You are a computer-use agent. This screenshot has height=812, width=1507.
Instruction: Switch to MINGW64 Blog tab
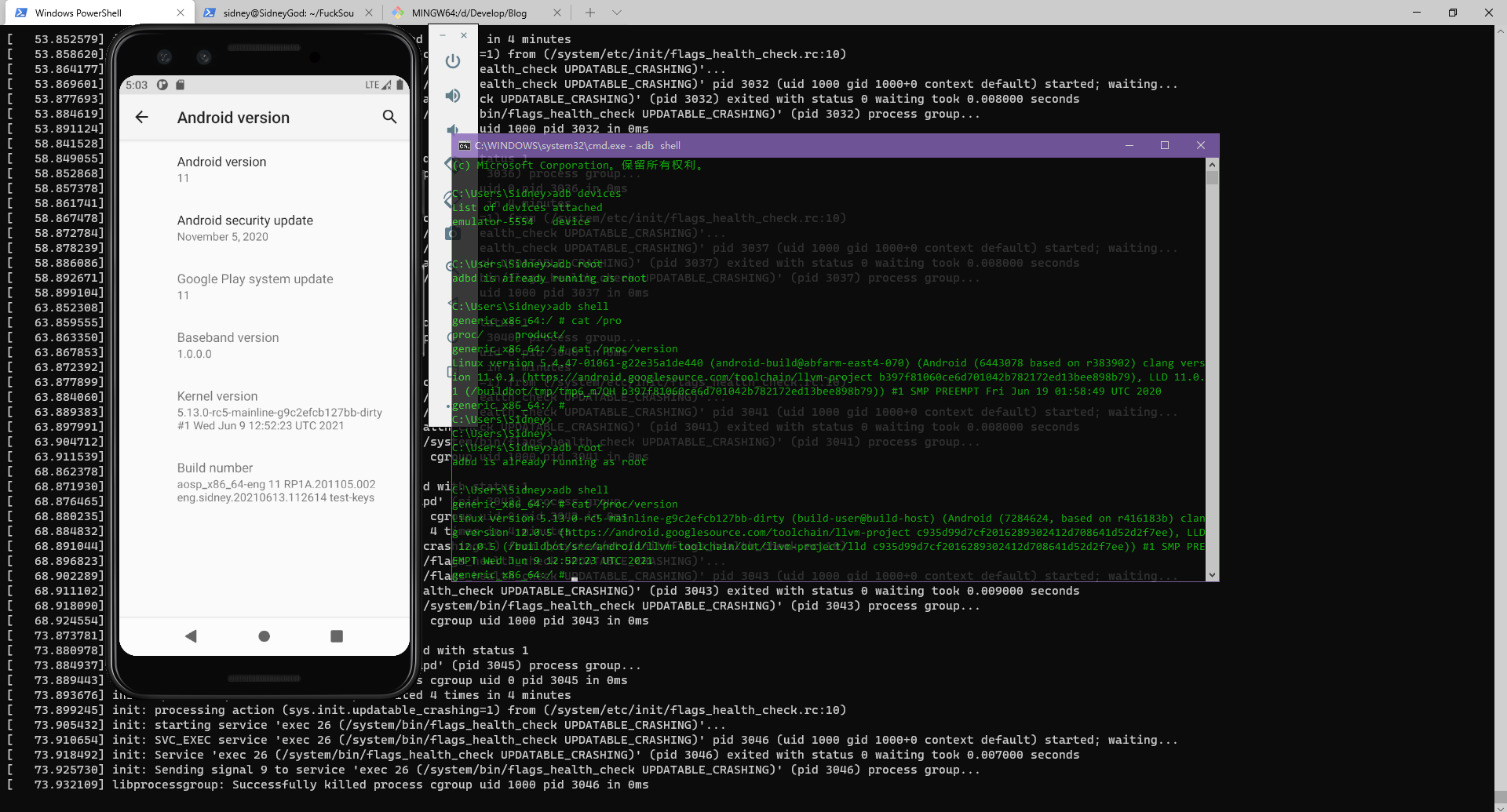[x=469, y=13]
